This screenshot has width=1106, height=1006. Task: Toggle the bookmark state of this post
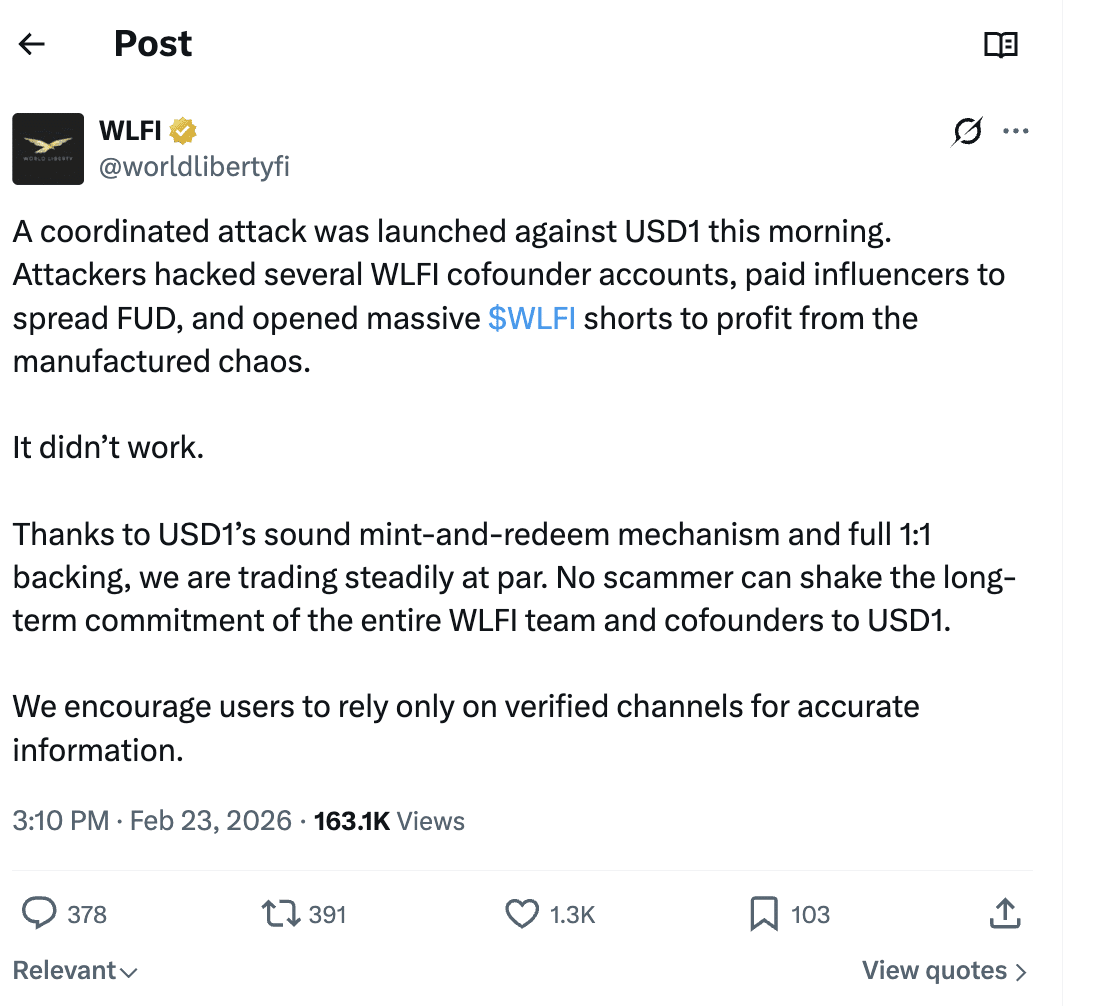[x=765, y=913]
